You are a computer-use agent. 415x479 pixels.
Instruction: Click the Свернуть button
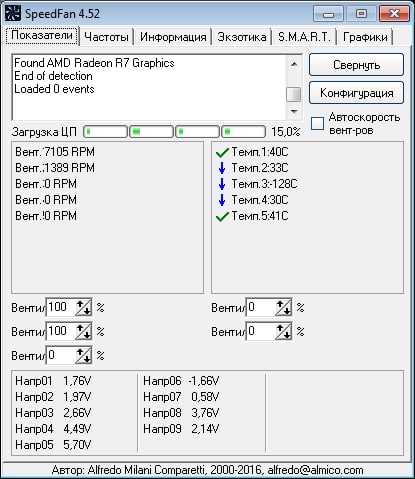(356, 65)
